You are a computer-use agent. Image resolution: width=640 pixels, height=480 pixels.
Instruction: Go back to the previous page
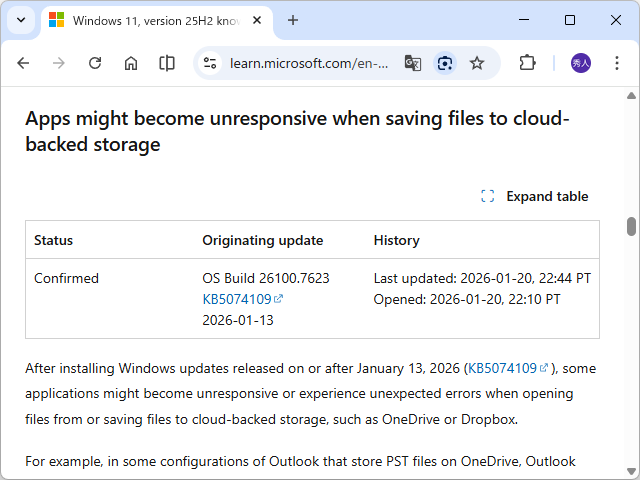(23, 63)
